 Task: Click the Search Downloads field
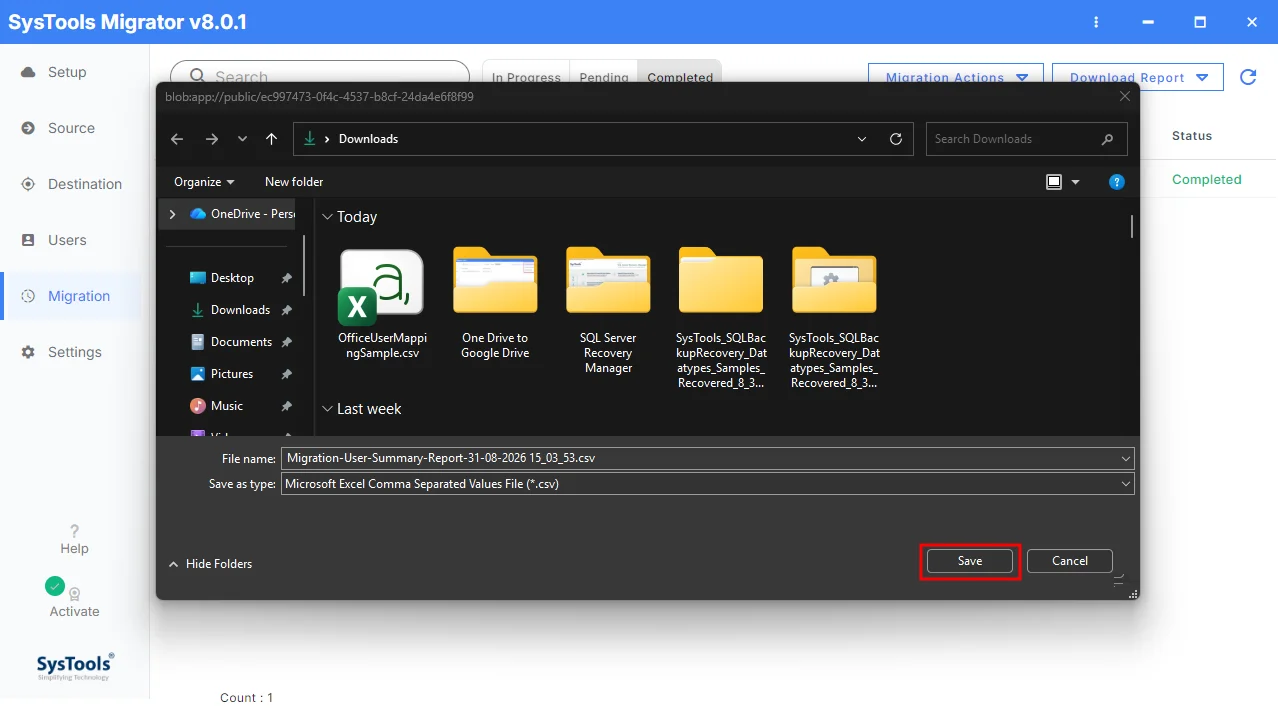[x=1026, y=139]
